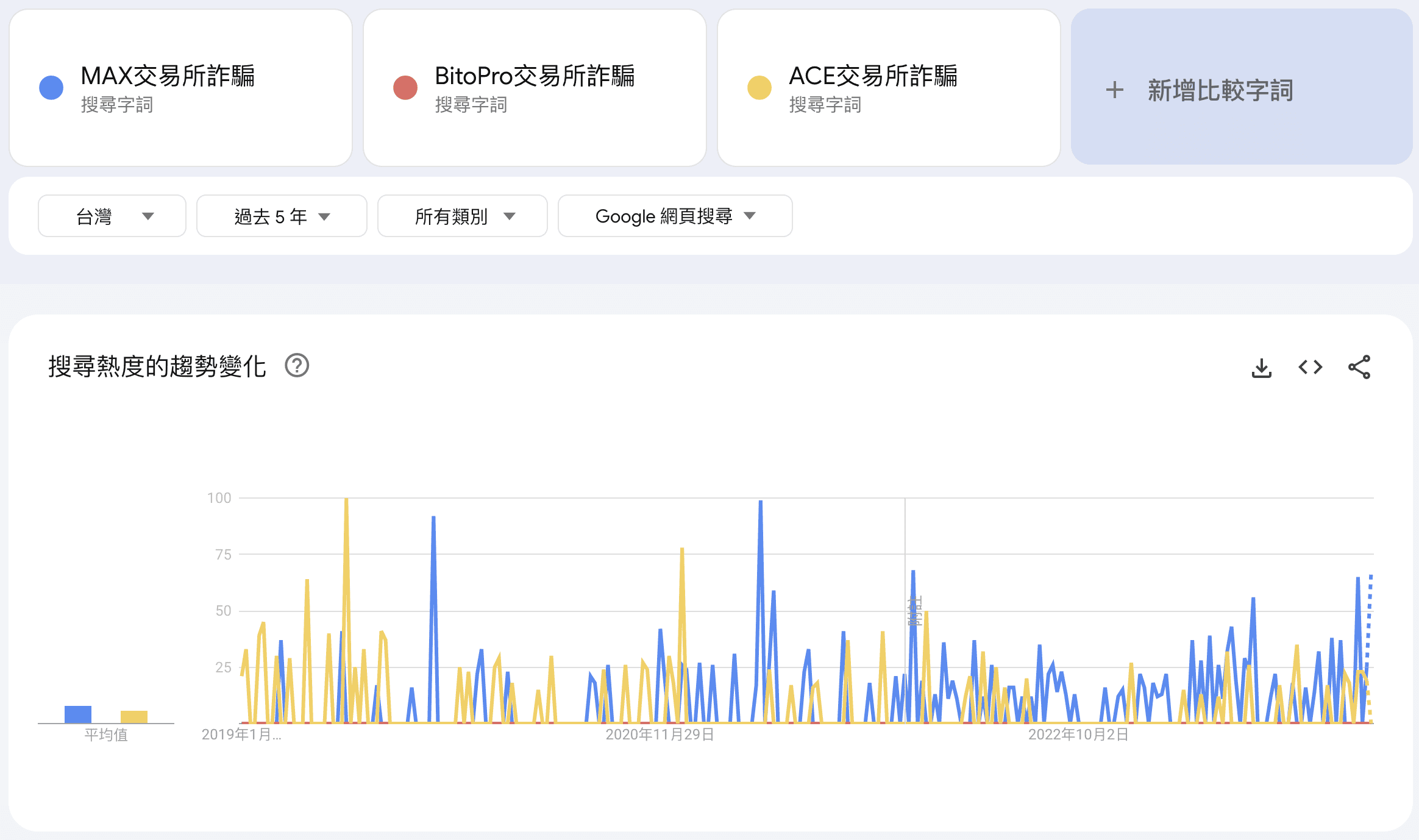Open the 過去 5 年 time range dropdown
This screenshot has height=840, width=1419.
282,216
